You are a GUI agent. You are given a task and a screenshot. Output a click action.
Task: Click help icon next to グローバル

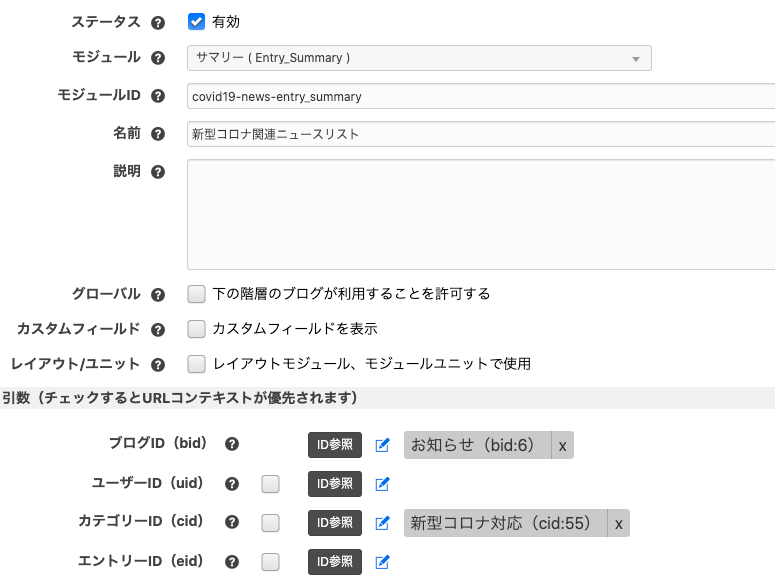tap(157, 294)
